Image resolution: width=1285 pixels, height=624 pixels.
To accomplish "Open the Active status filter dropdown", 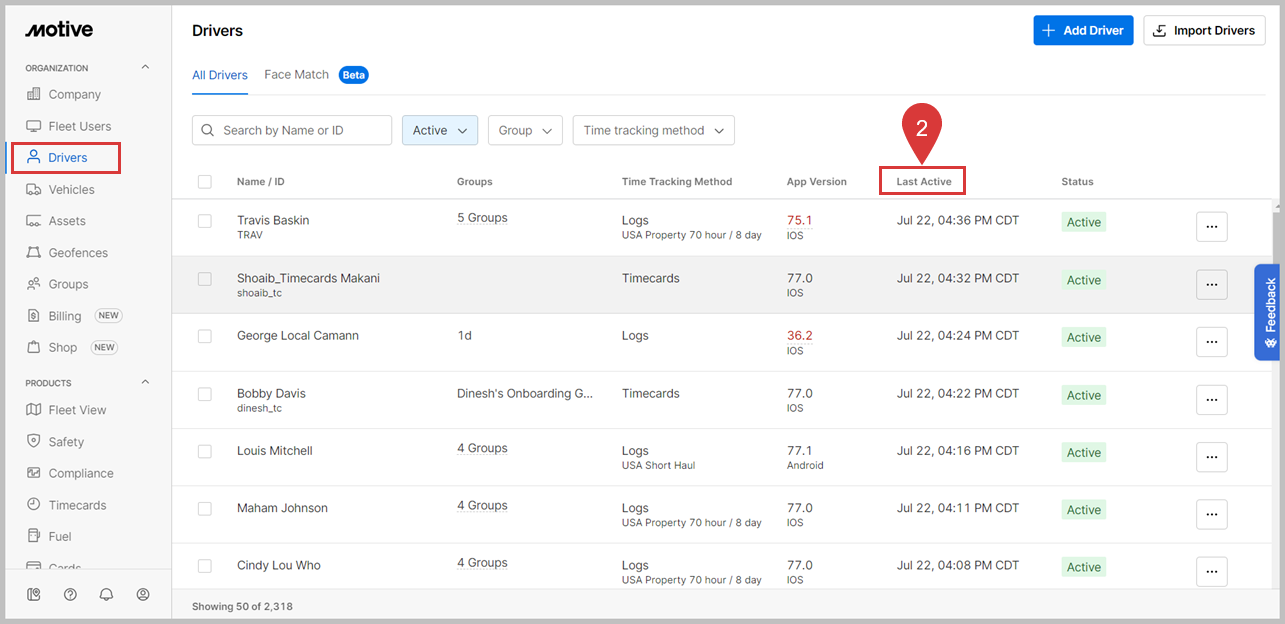I will 440,130.
